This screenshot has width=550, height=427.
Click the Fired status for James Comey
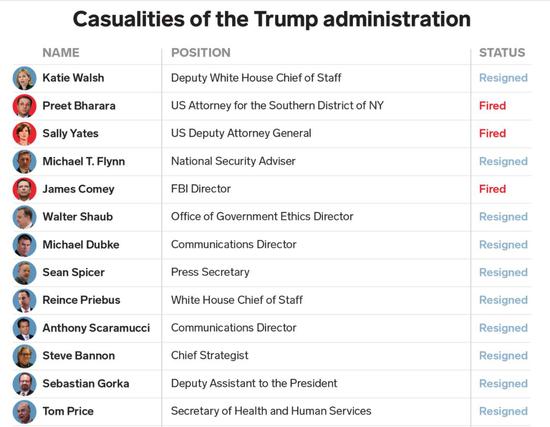pos(492,189)
